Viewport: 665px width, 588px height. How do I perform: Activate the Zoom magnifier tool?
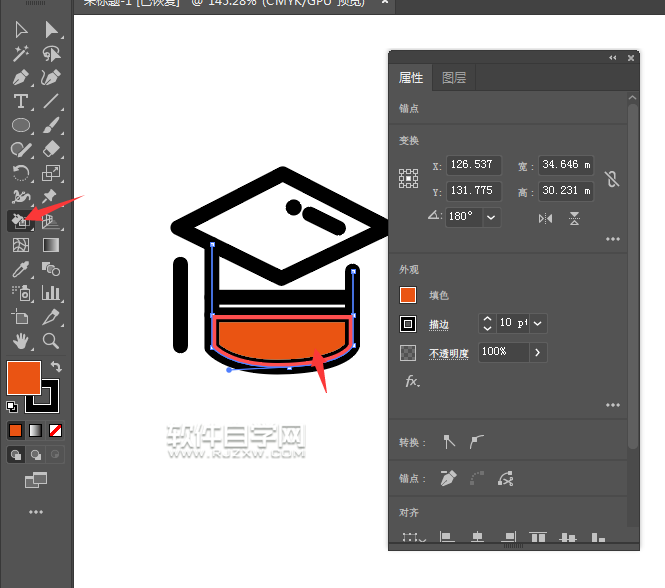(x=51, y=341)
